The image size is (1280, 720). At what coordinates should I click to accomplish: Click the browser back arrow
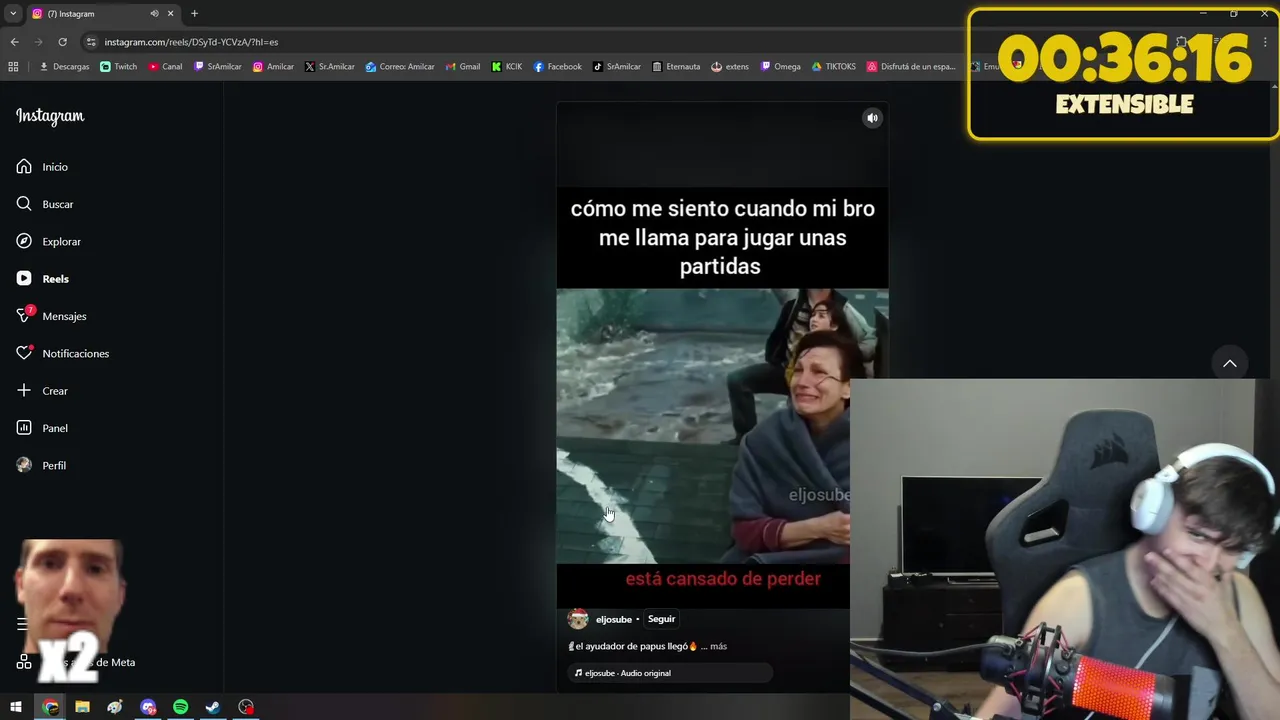point(14,42)
